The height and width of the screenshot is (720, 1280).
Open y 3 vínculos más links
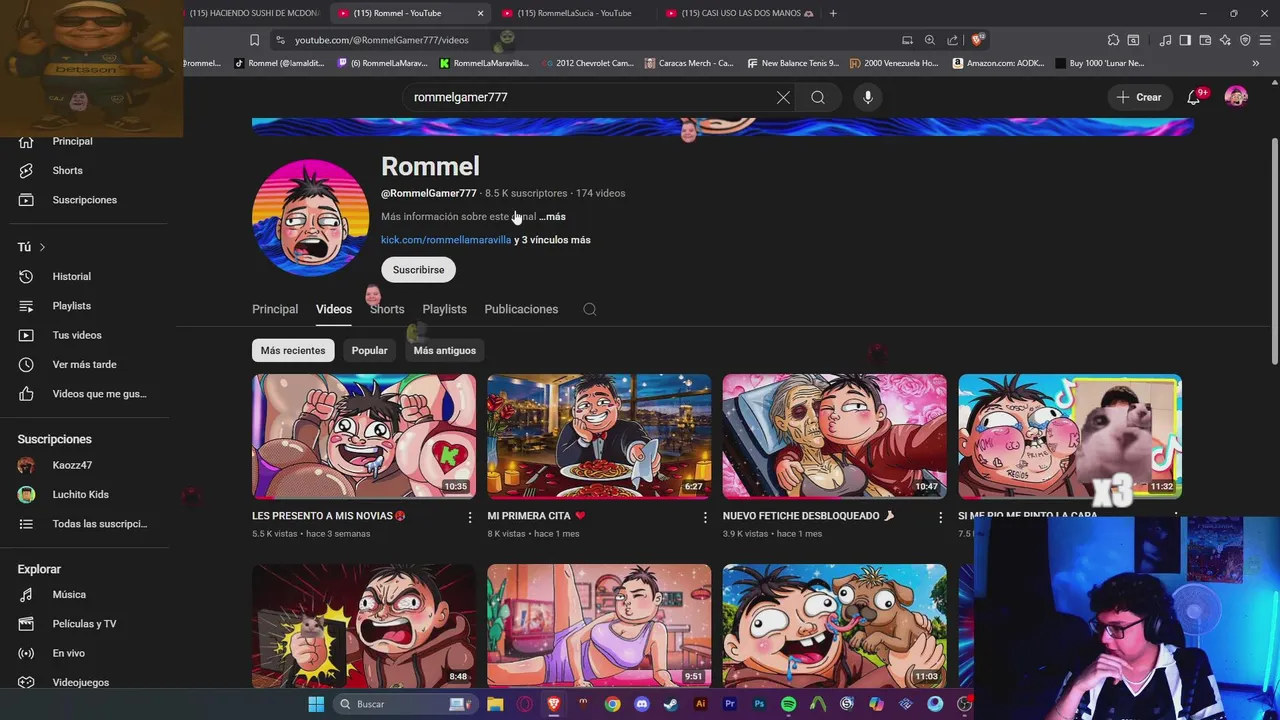552,240
